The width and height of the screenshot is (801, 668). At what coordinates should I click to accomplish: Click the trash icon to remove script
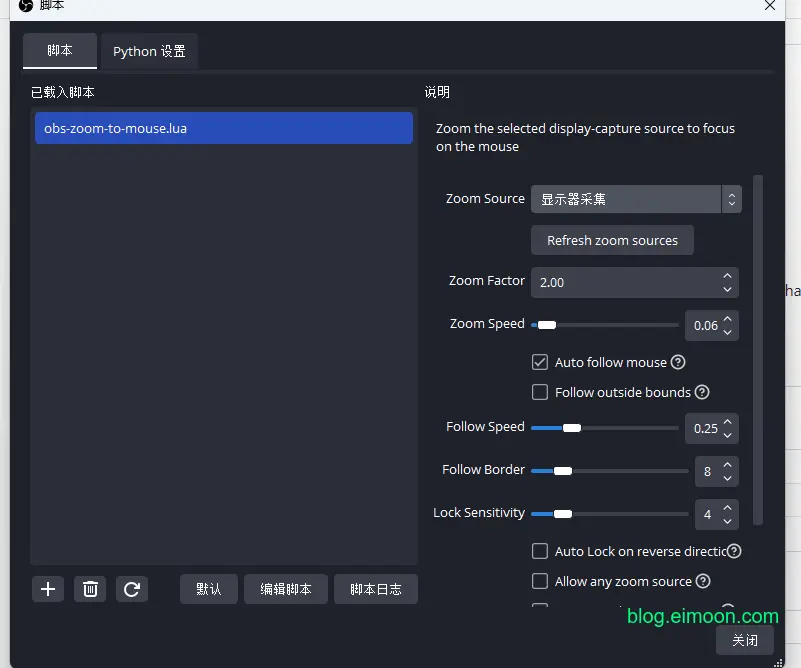pyautogui.click(x=90, y=589)
